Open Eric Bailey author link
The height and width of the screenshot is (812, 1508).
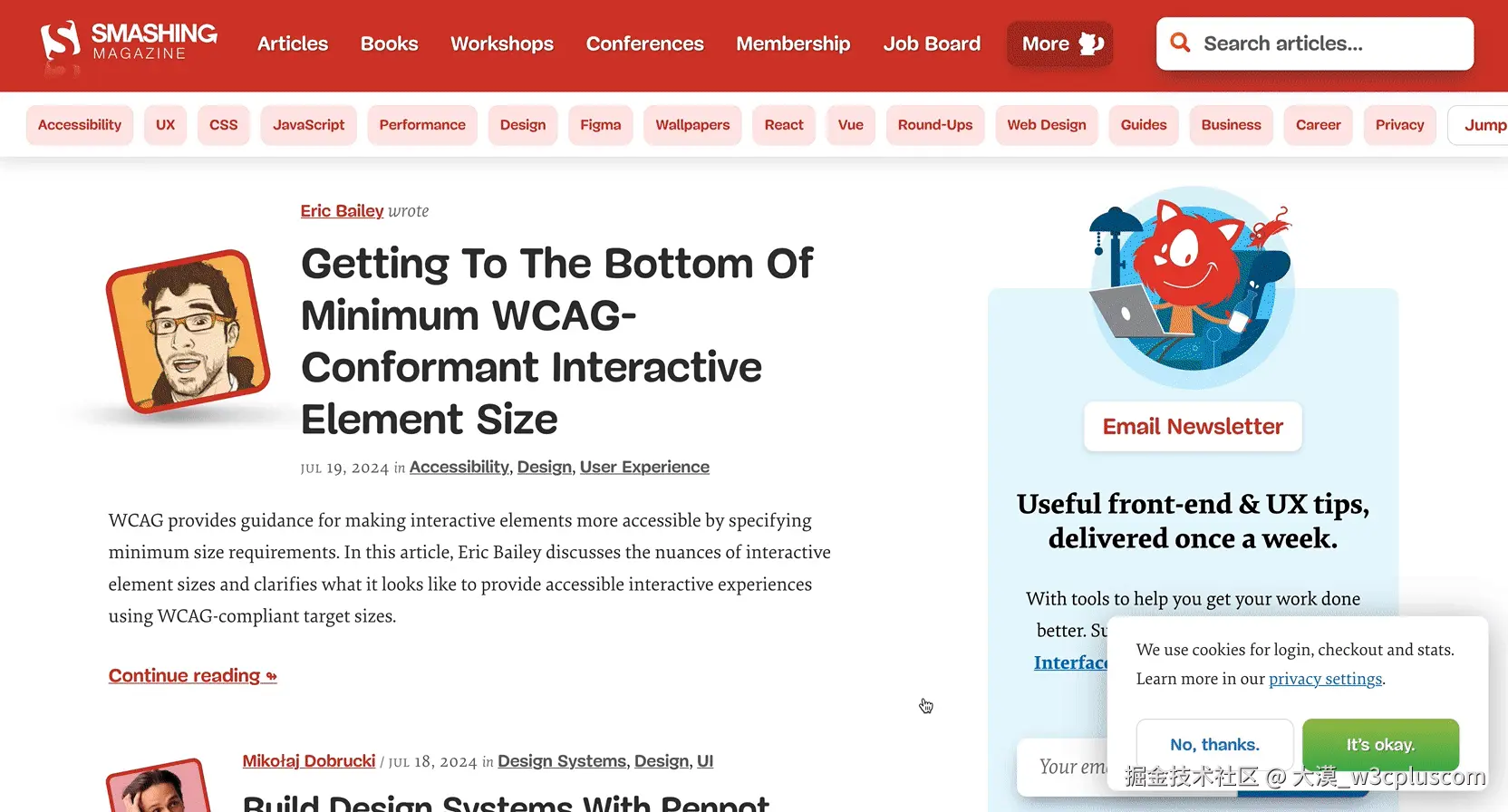343,211
